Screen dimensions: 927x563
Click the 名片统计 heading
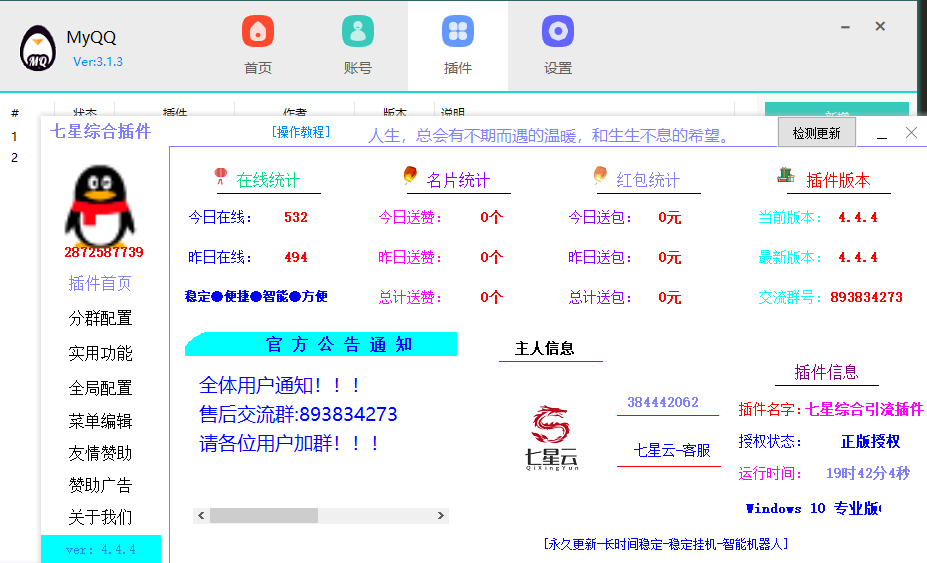[x=458, y=180]
